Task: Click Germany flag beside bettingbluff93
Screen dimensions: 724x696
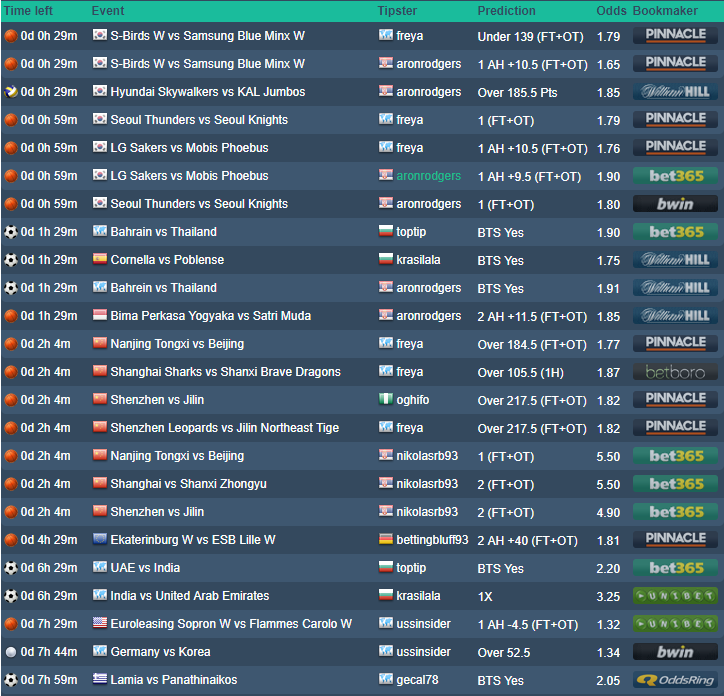Action: tap(386, 539)
